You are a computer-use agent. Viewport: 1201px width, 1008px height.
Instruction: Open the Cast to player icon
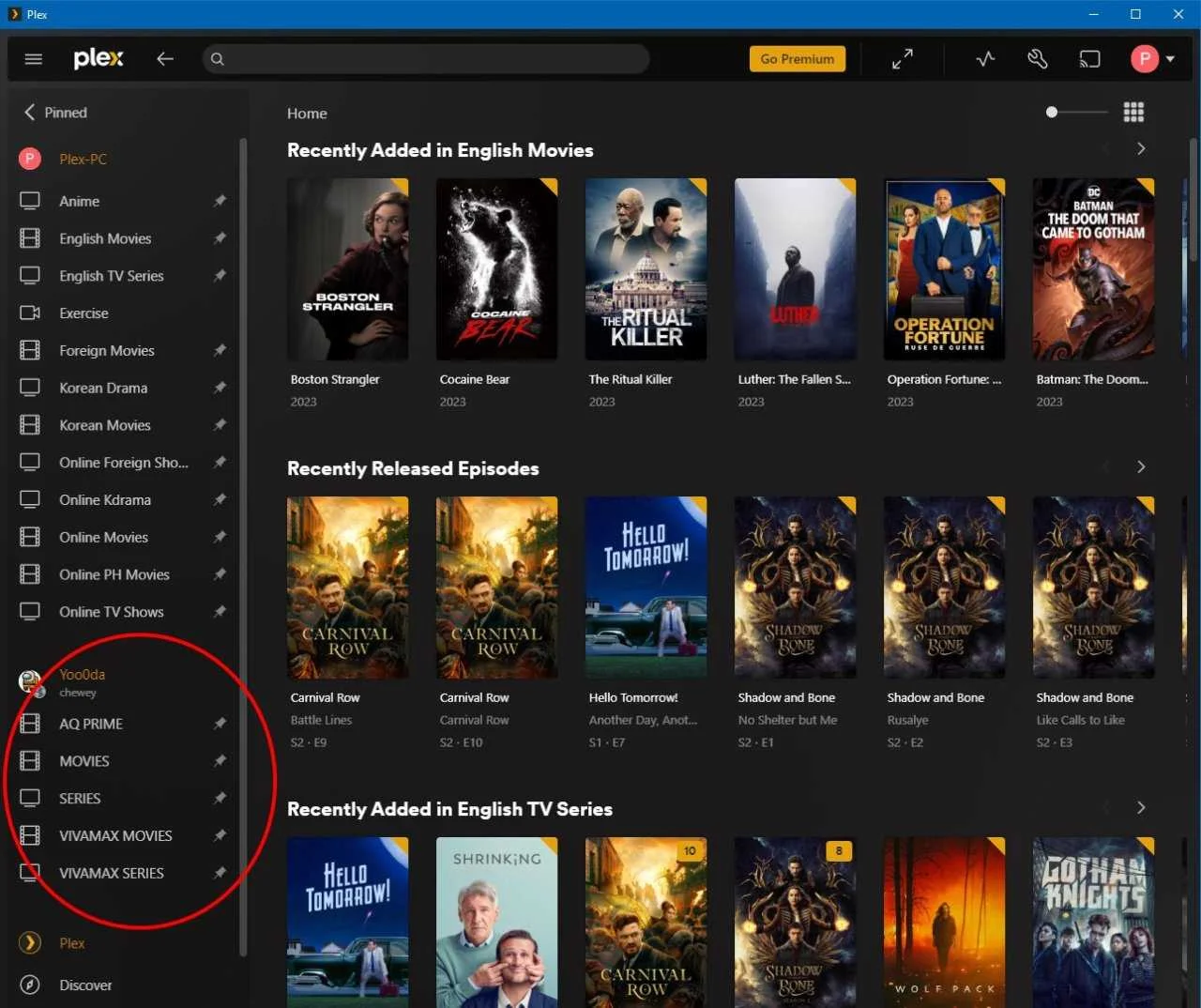point(1089,59)
